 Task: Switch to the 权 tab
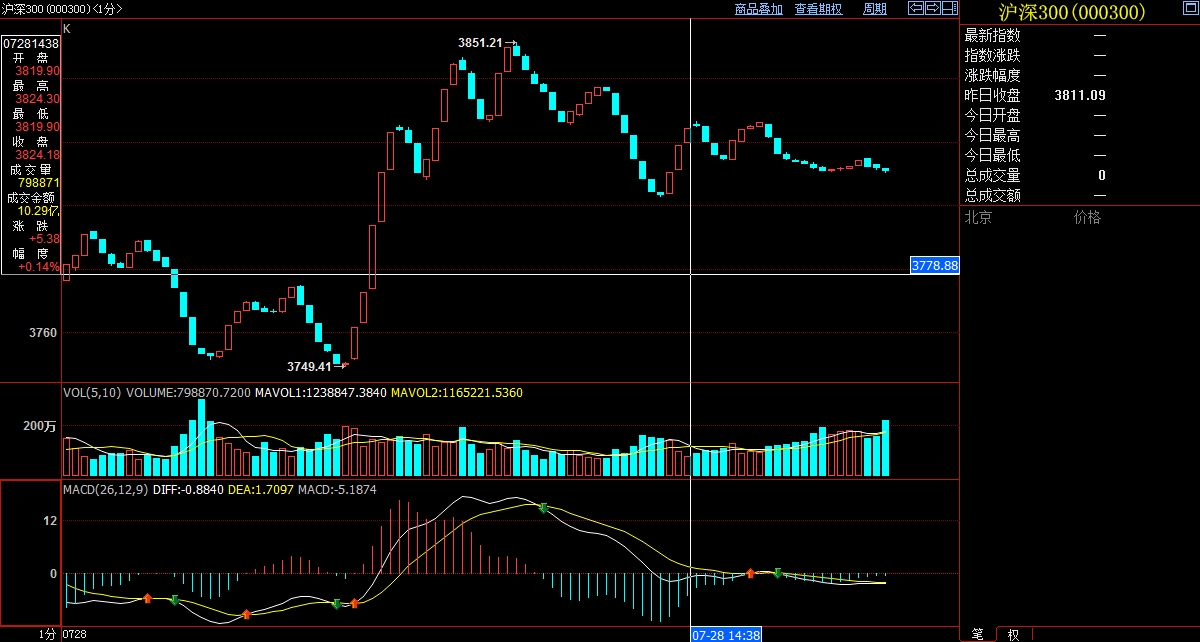pos(1013,634)
